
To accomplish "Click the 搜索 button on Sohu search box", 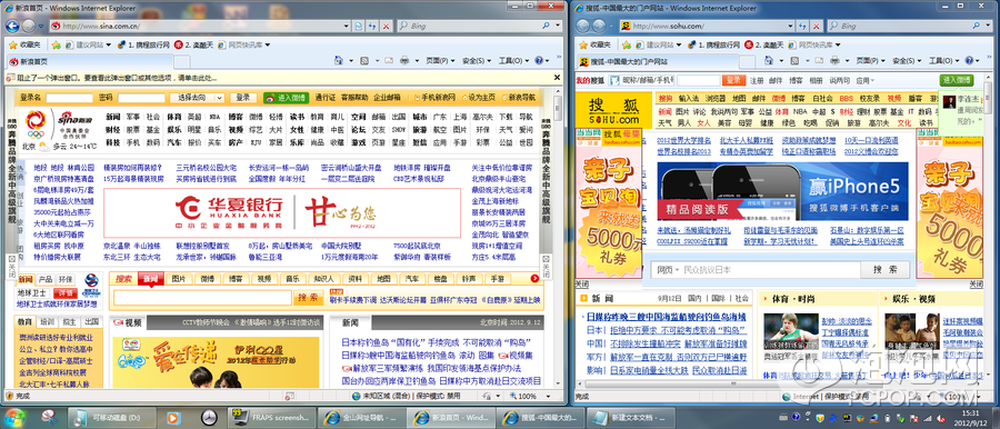I will (x=885, y=270).
